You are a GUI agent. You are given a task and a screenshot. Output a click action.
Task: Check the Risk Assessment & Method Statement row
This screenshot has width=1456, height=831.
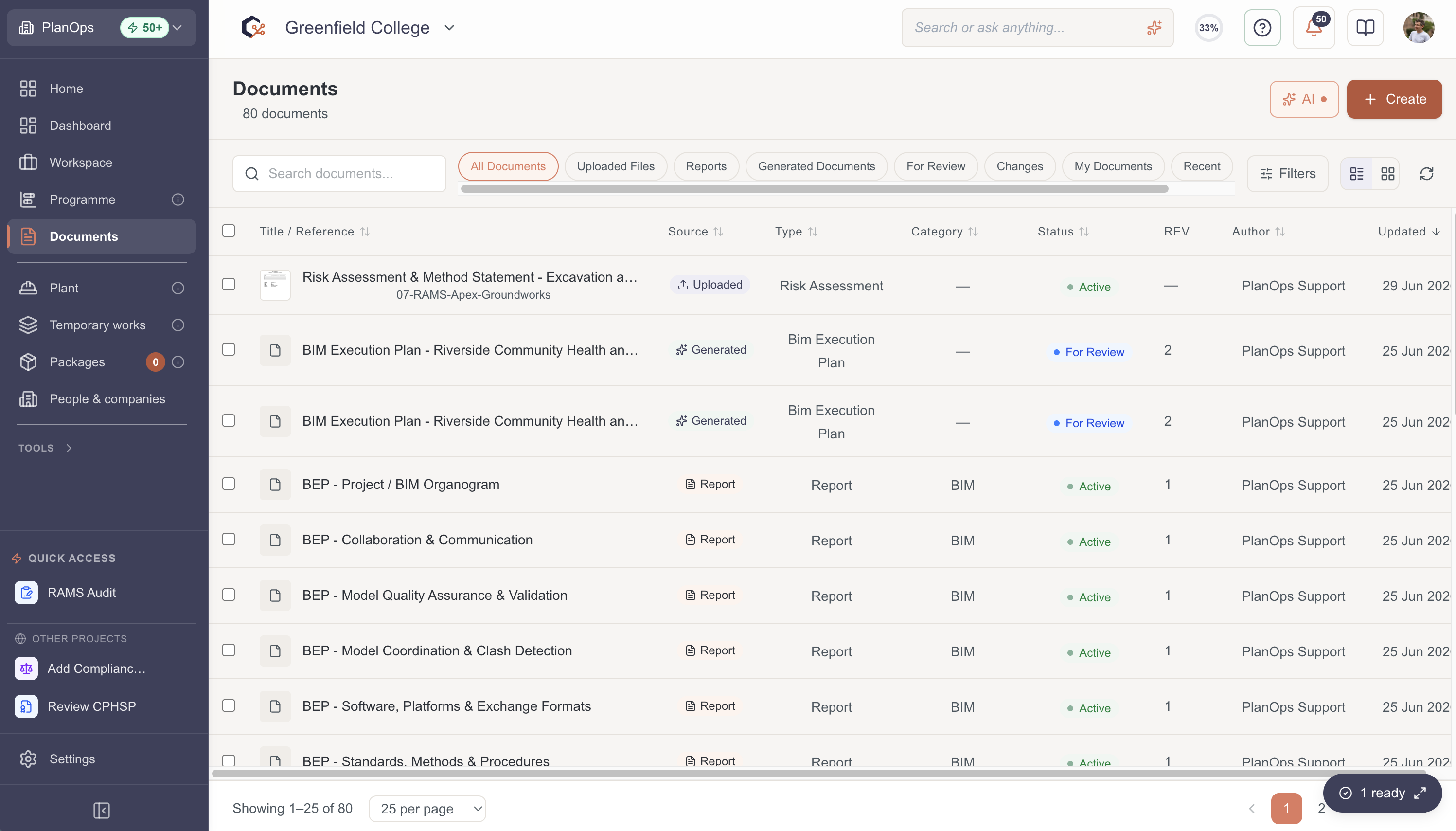[x=229, y=284]
